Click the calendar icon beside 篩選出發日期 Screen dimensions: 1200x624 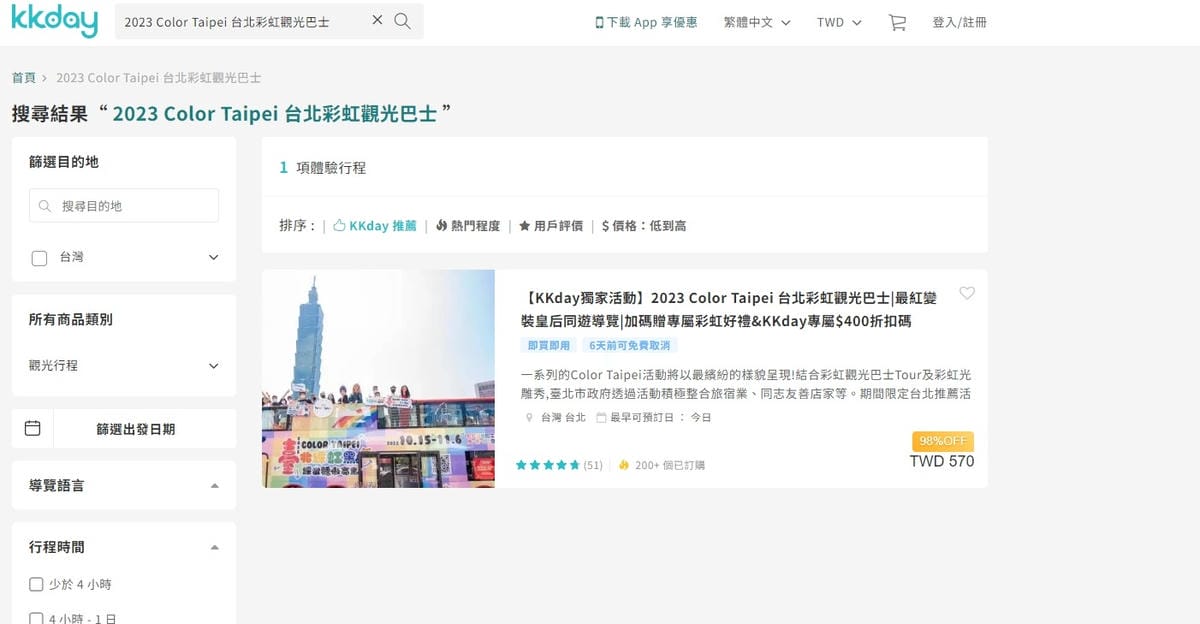(x=32, y=427)
